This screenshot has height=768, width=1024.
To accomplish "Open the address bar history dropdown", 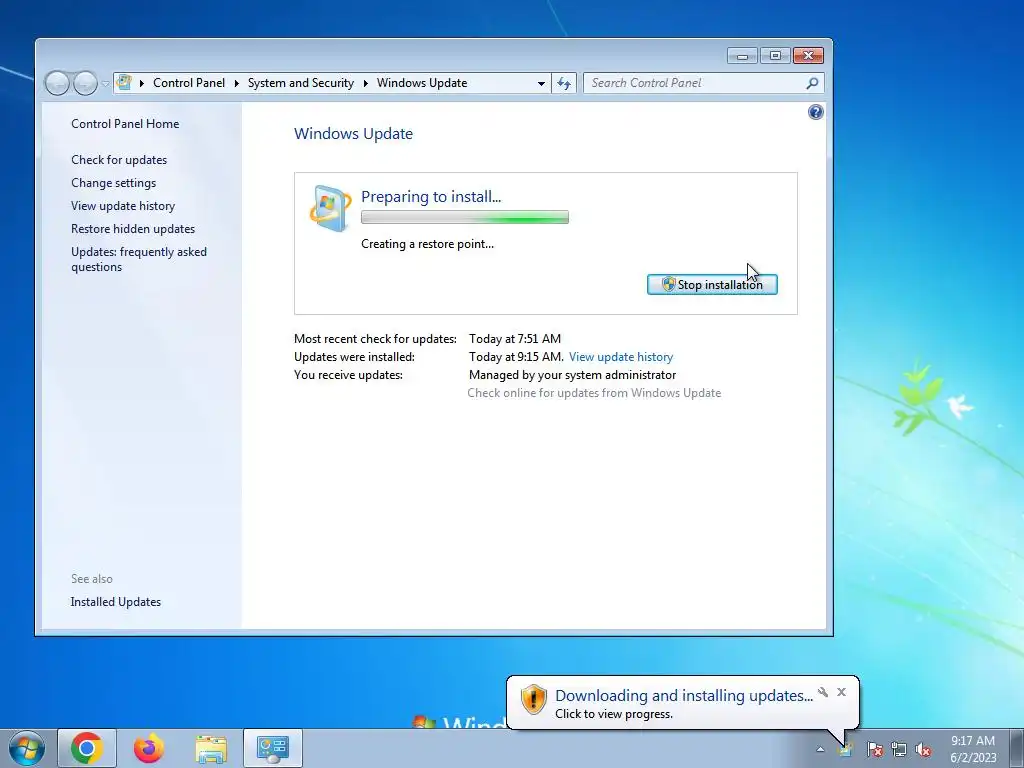I will [x=541, y=84].
